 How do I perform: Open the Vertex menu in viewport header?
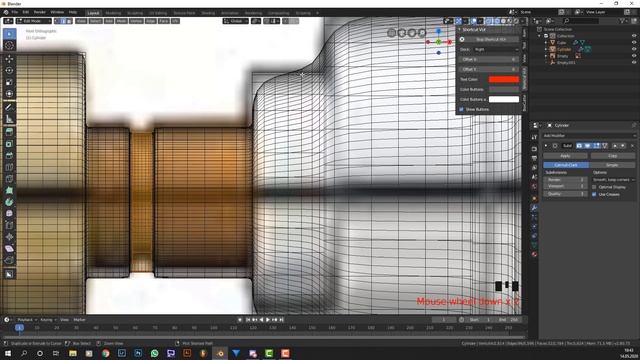coord(136,21)
